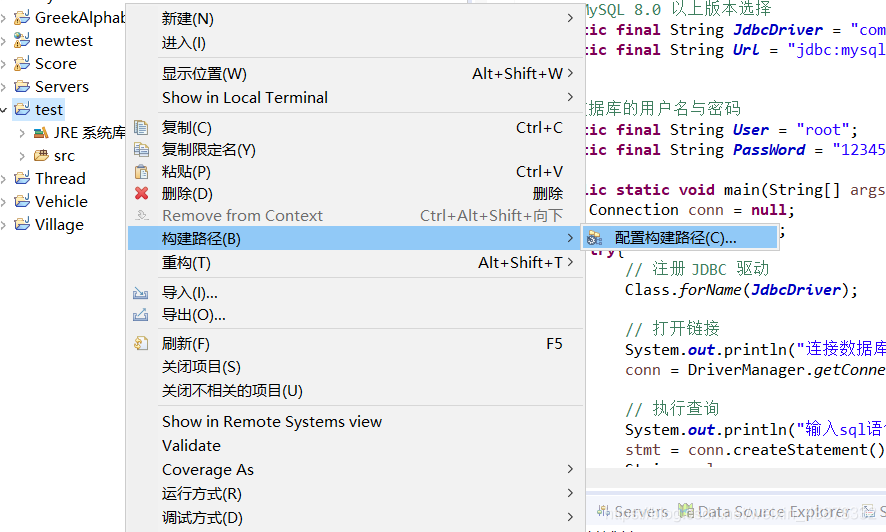The height and width of the screenshot is (532, 886).
Task: Select the test project label
Action: 49,110
